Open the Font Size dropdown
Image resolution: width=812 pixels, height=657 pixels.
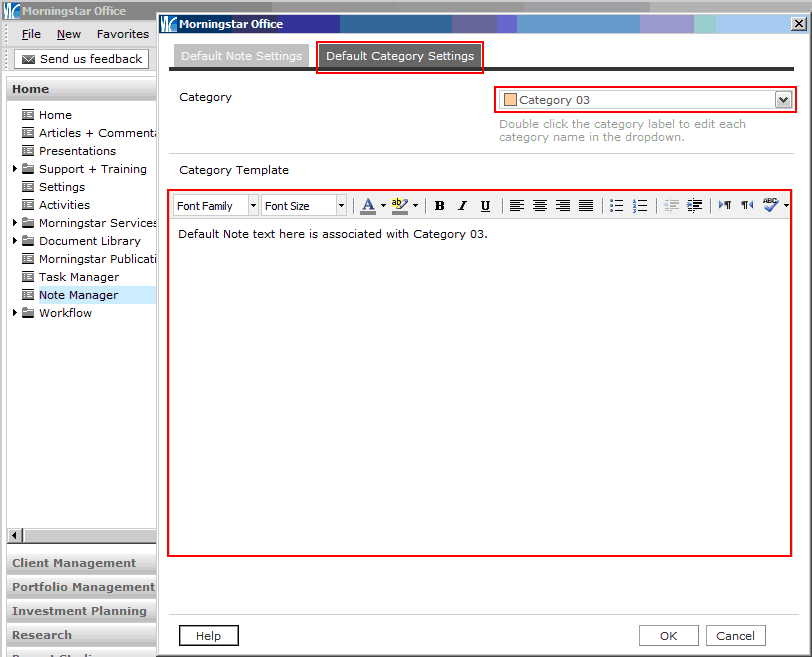(341, 206)
